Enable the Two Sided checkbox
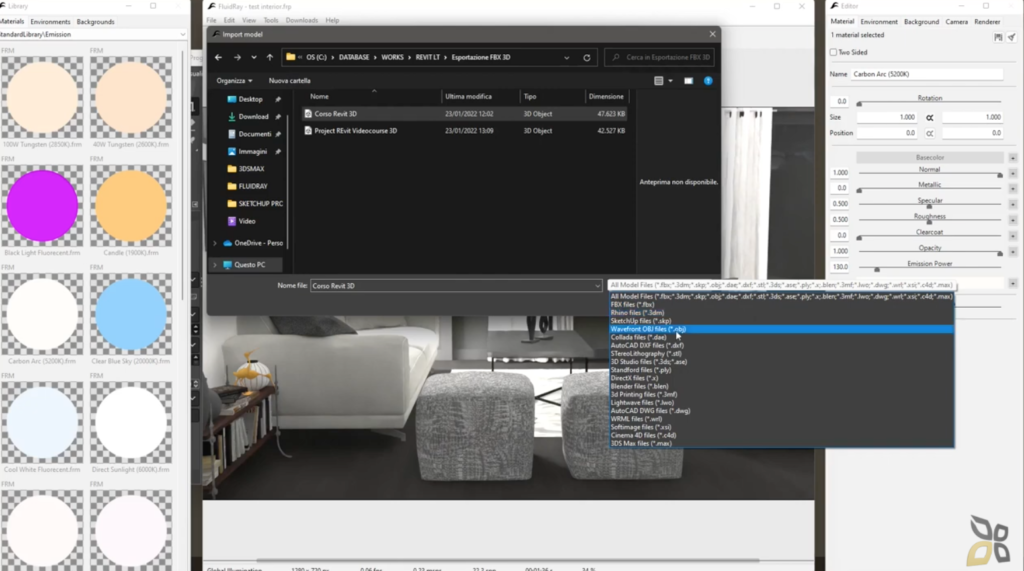Viewport: 1024px width, 571px height. (x=833, y=52)
